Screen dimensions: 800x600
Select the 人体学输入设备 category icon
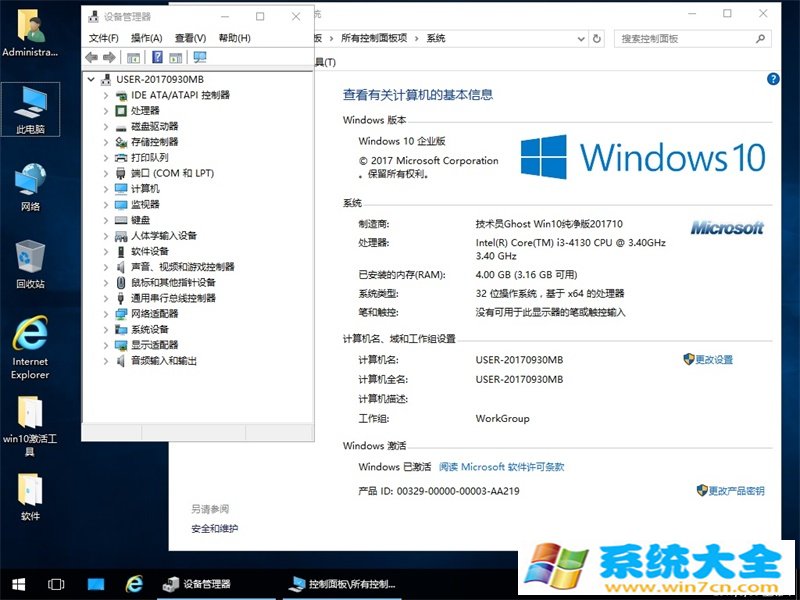121,236
